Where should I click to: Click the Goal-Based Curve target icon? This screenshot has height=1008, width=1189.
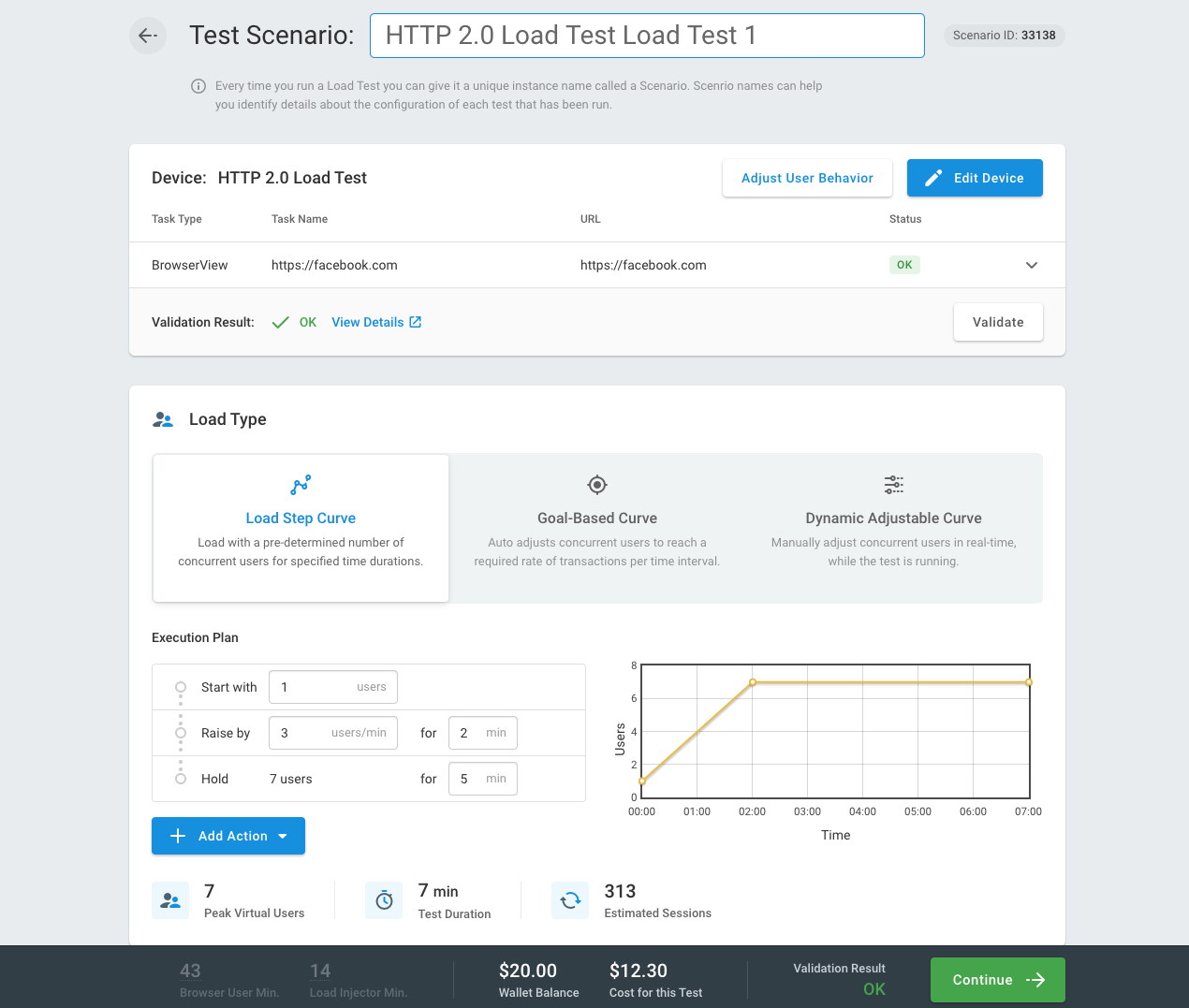pyautogui.click(x=596, y=485)
